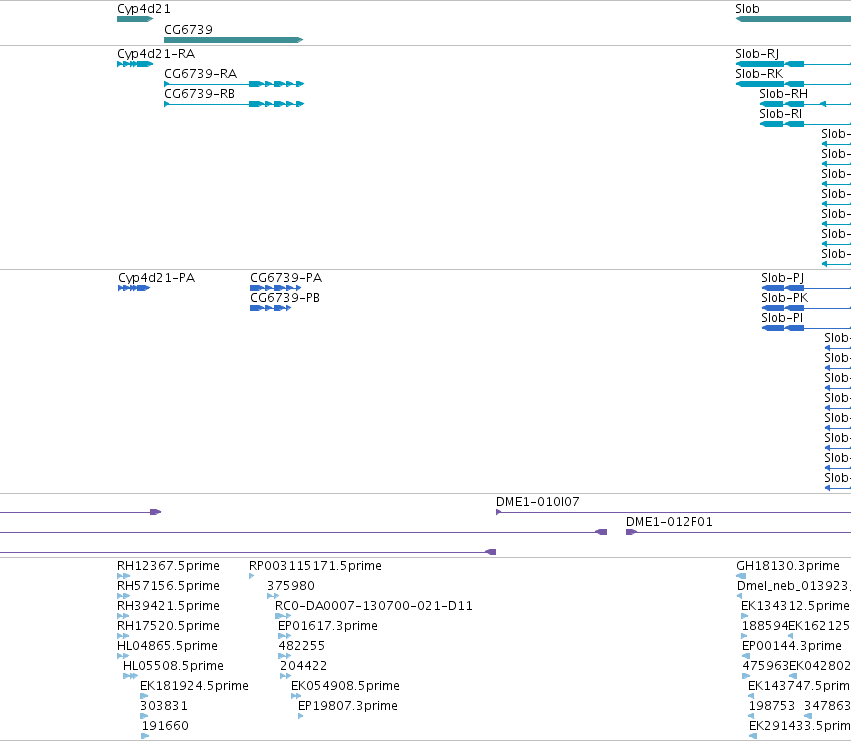Select feature 204422
Viewport: 851px width, 741px height.
[286, 676]
